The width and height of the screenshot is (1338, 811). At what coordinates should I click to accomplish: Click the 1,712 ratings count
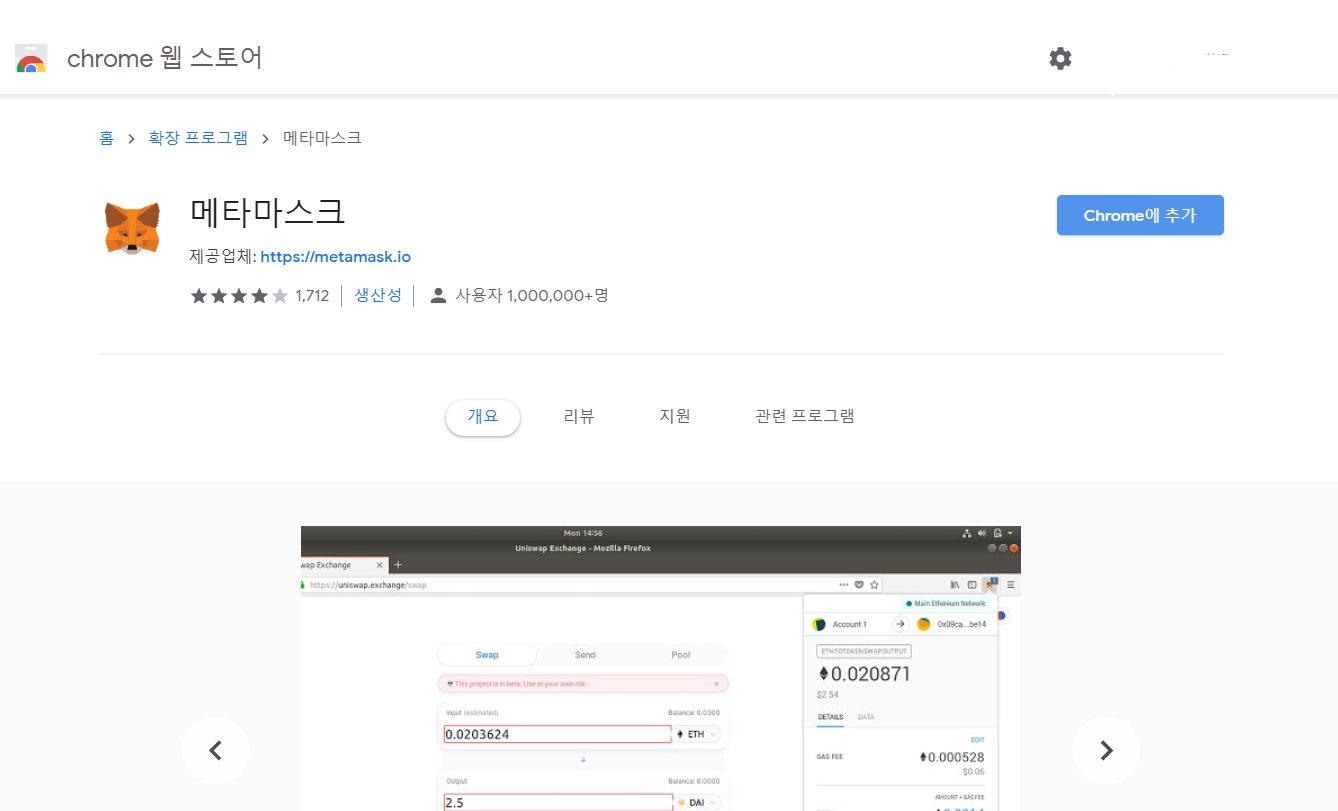click(x=312, y=296)
